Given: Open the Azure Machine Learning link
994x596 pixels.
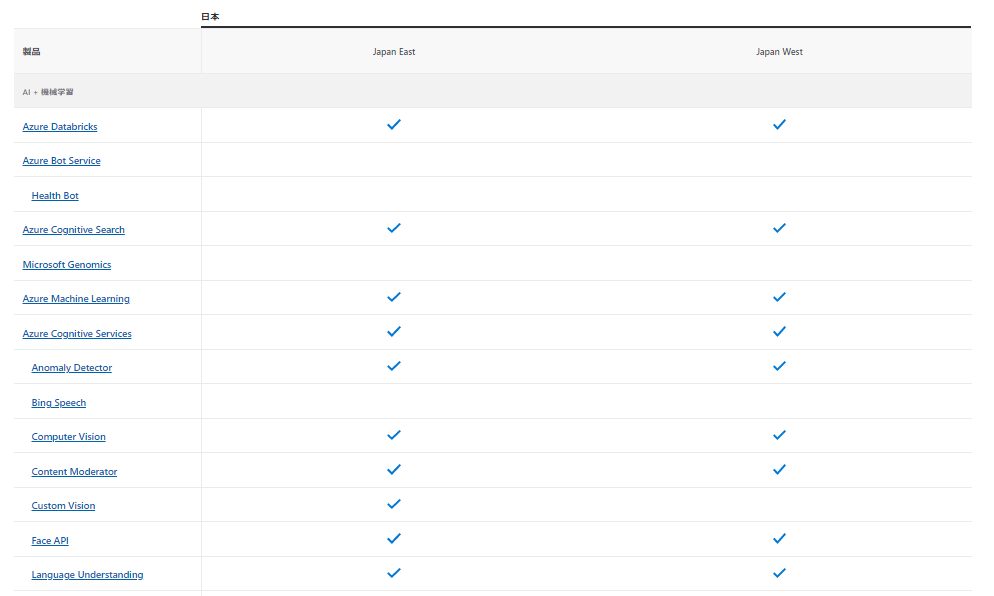Looking at the screenshot, I should pos(76,299).
